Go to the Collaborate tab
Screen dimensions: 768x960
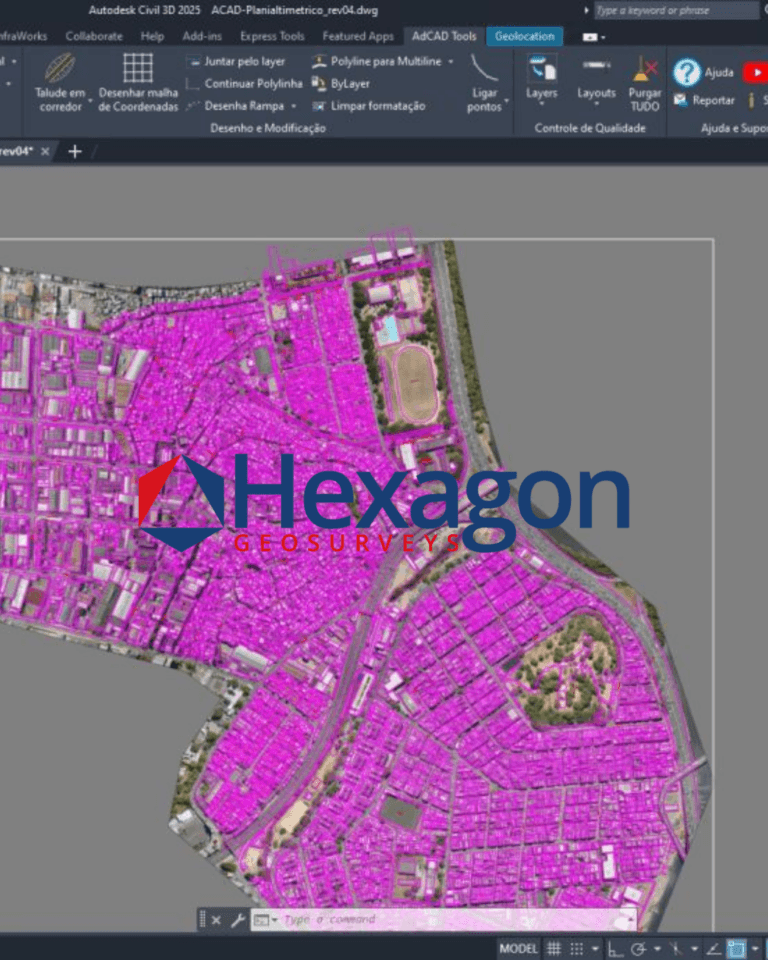(94, 36)
